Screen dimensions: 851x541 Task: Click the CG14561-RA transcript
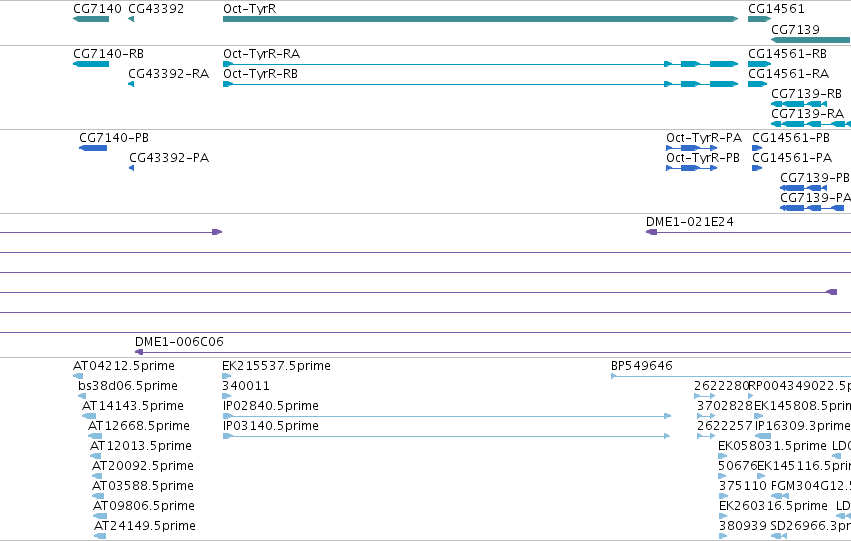coord(757,84)
